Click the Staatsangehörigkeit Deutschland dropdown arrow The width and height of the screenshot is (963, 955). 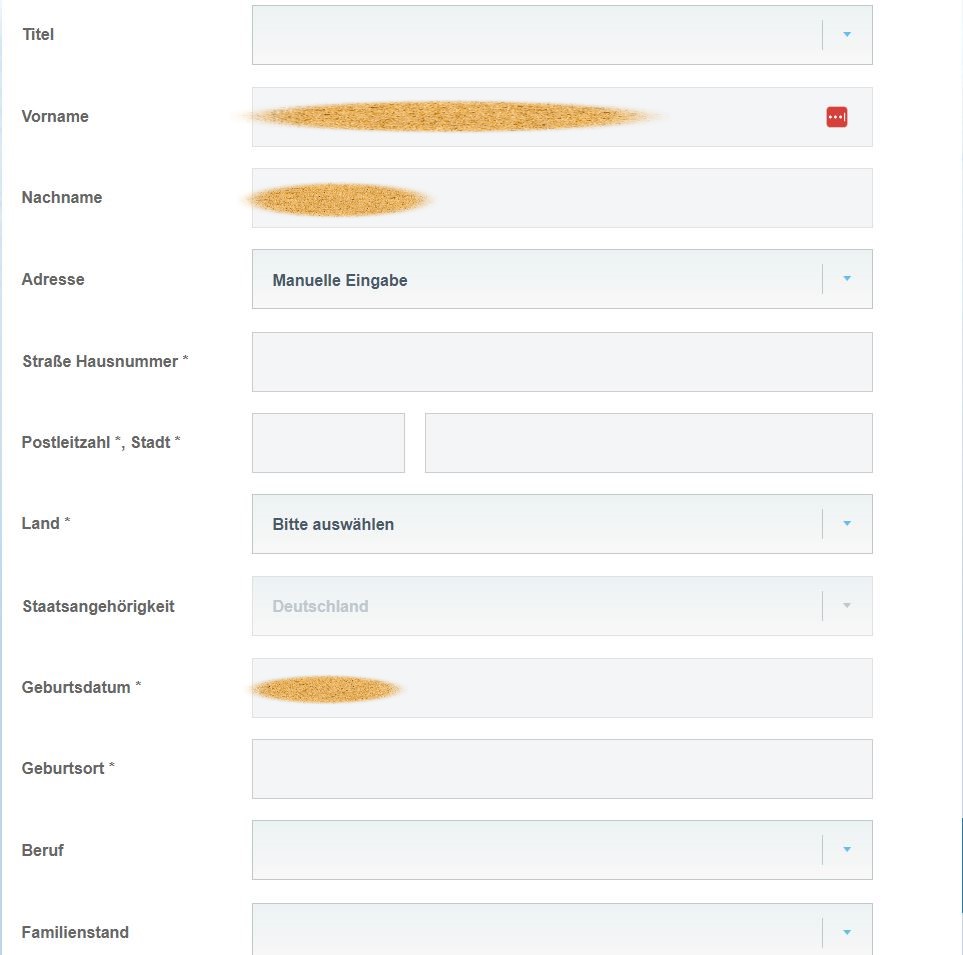(847, 606)
